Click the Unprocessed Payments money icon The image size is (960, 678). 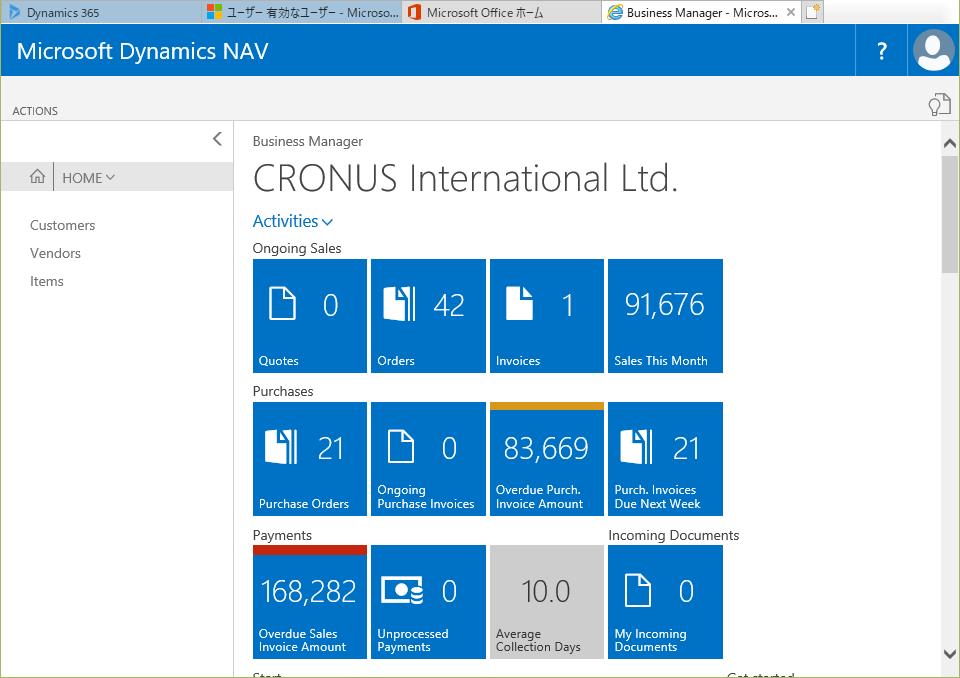pos(402,590)
